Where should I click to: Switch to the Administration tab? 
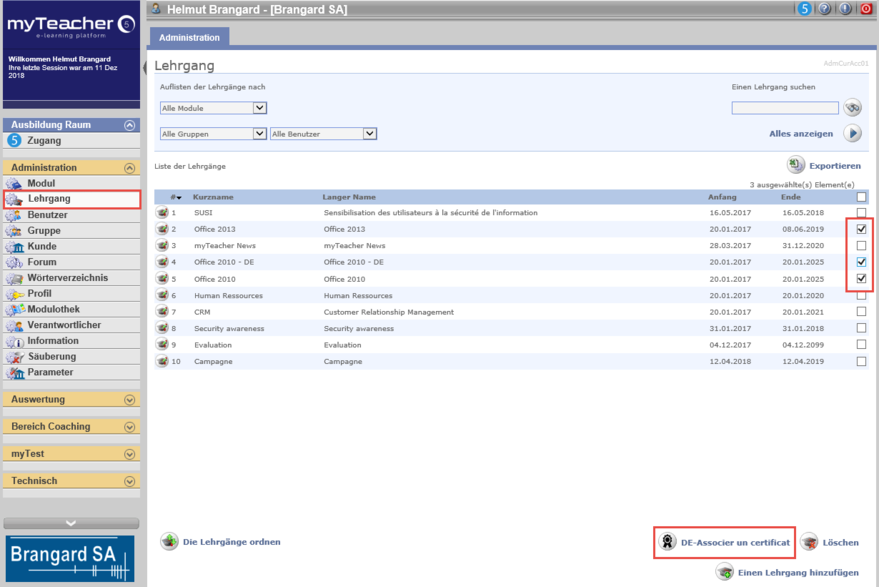pos(189,38)
